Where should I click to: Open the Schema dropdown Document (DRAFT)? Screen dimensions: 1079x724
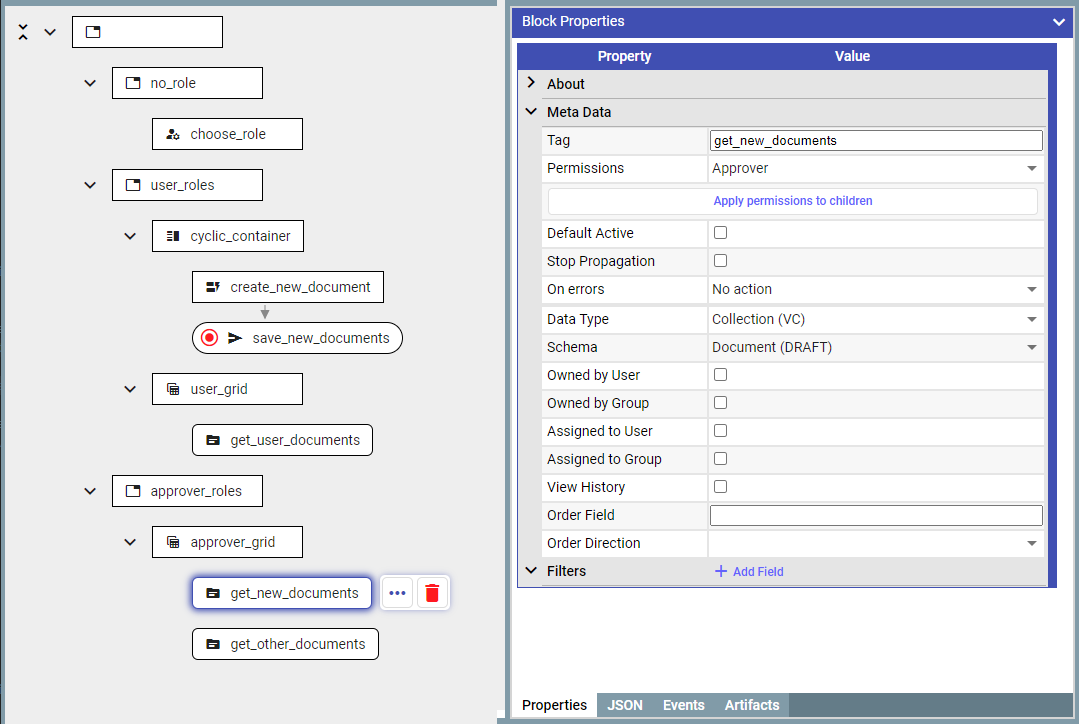coord(875,348)
